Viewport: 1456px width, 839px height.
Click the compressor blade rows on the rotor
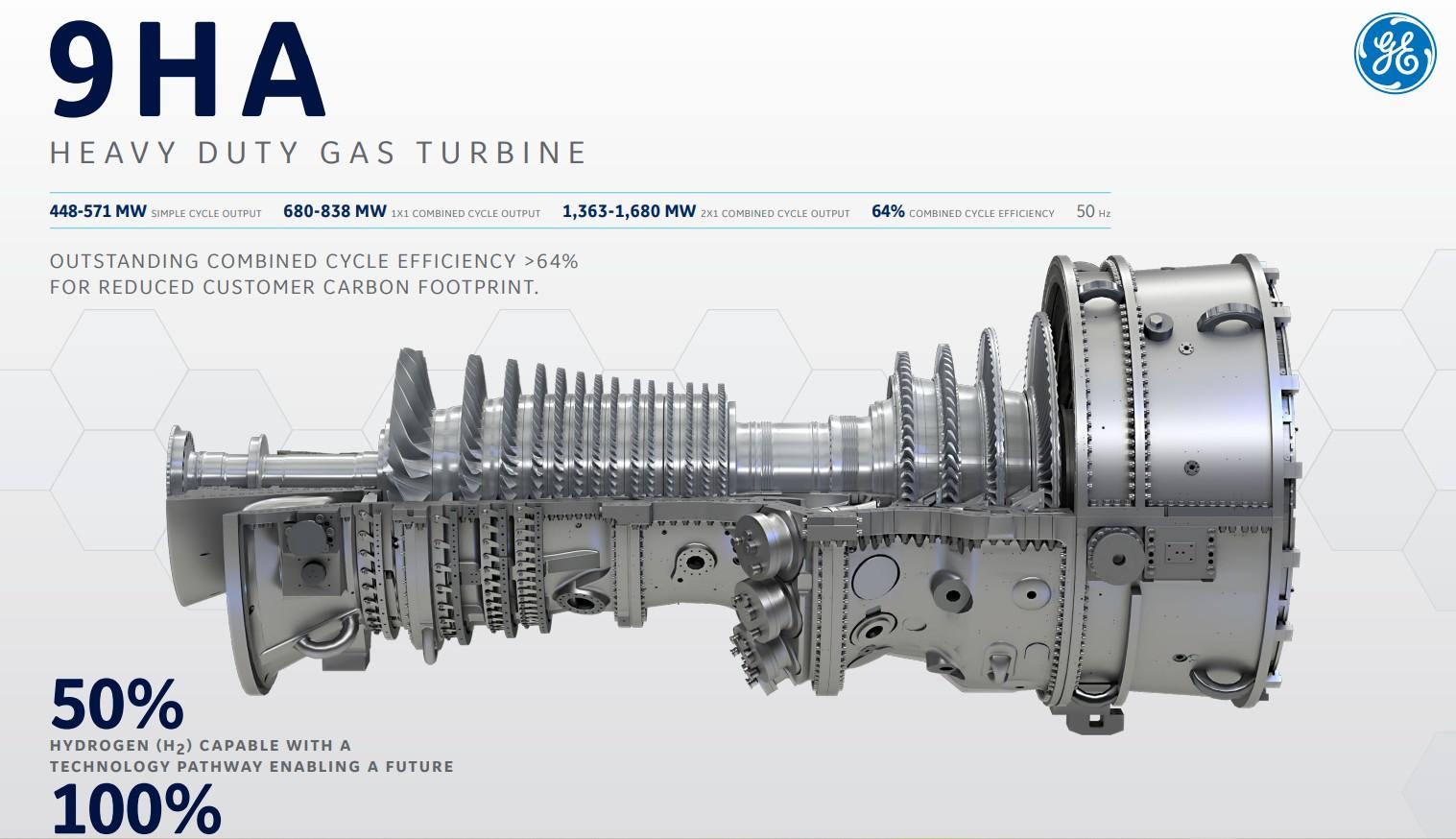[x=595, y=432]
